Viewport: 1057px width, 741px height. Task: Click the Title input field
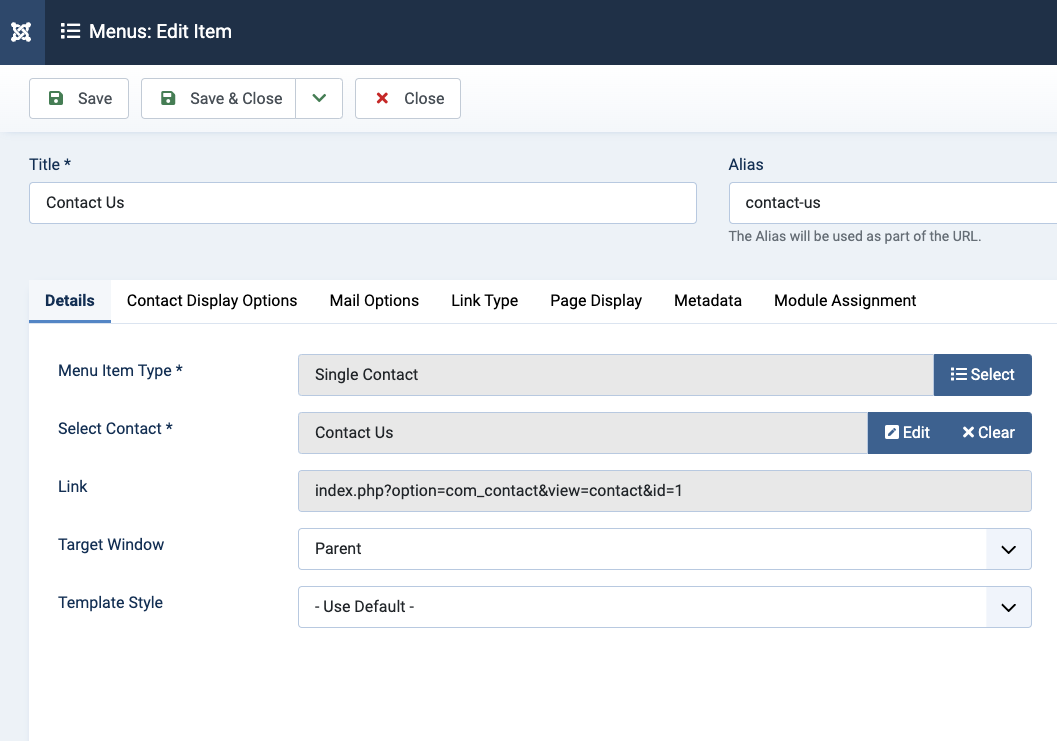(362, 202)
